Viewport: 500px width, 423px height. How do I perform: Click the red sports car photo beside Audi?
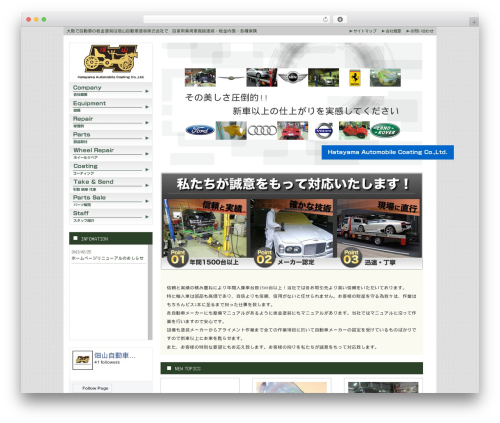292,130
